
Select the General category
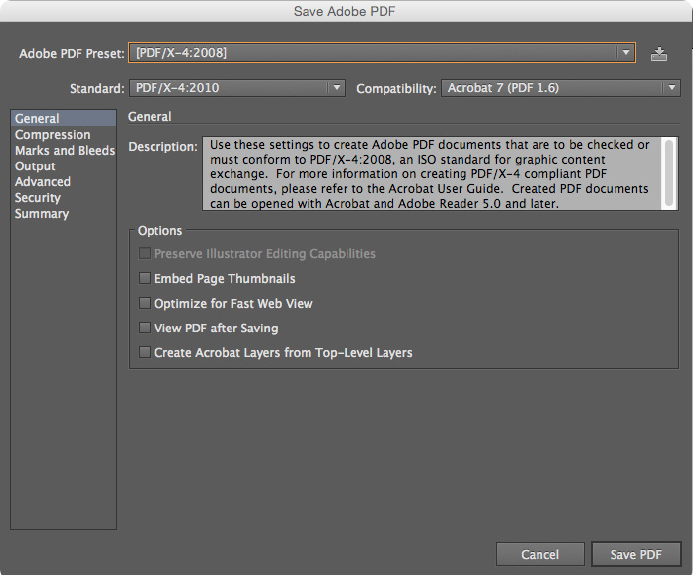coord(63,118)
